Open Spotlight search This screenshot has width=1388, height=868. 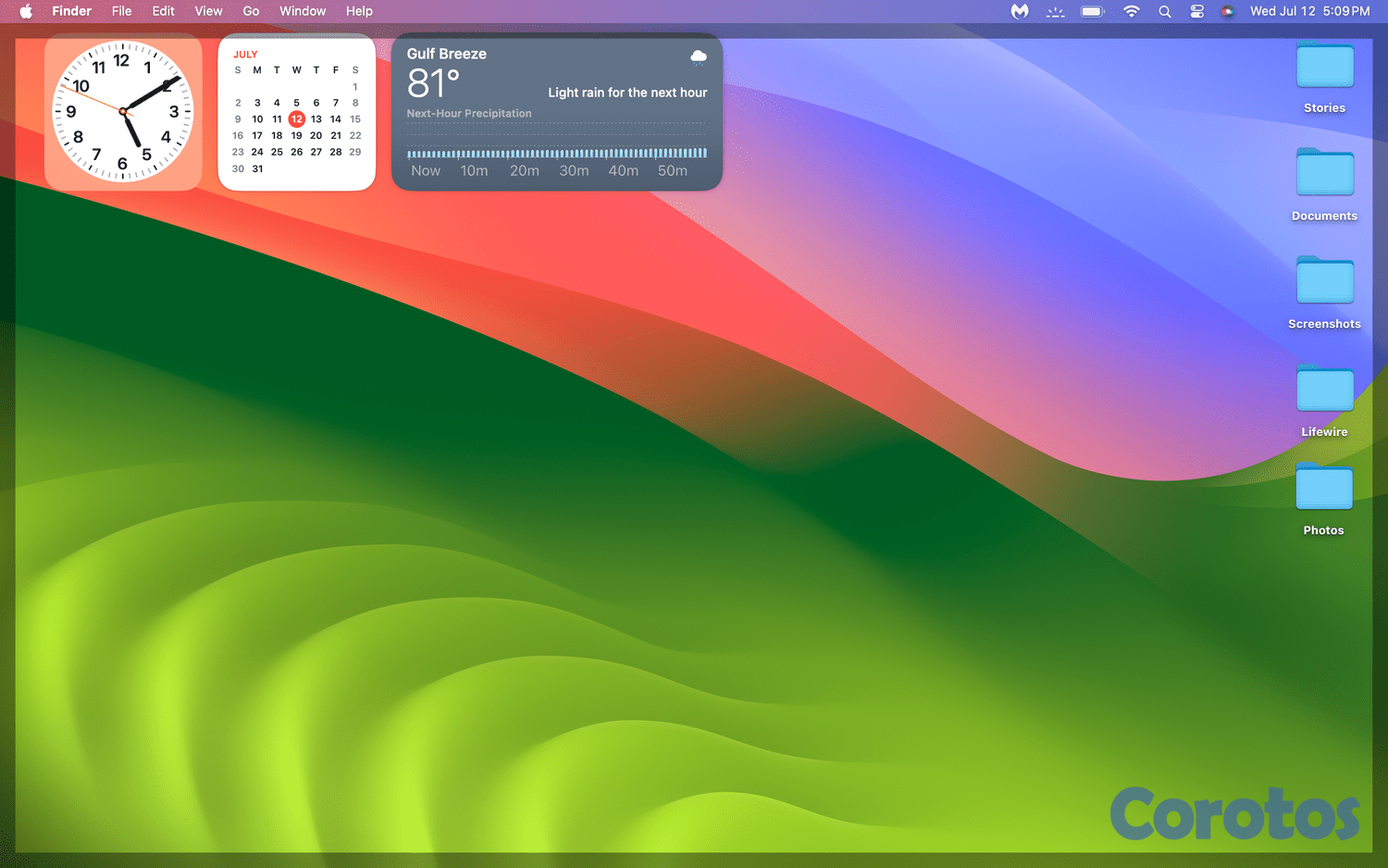[x=1165, y=11]
